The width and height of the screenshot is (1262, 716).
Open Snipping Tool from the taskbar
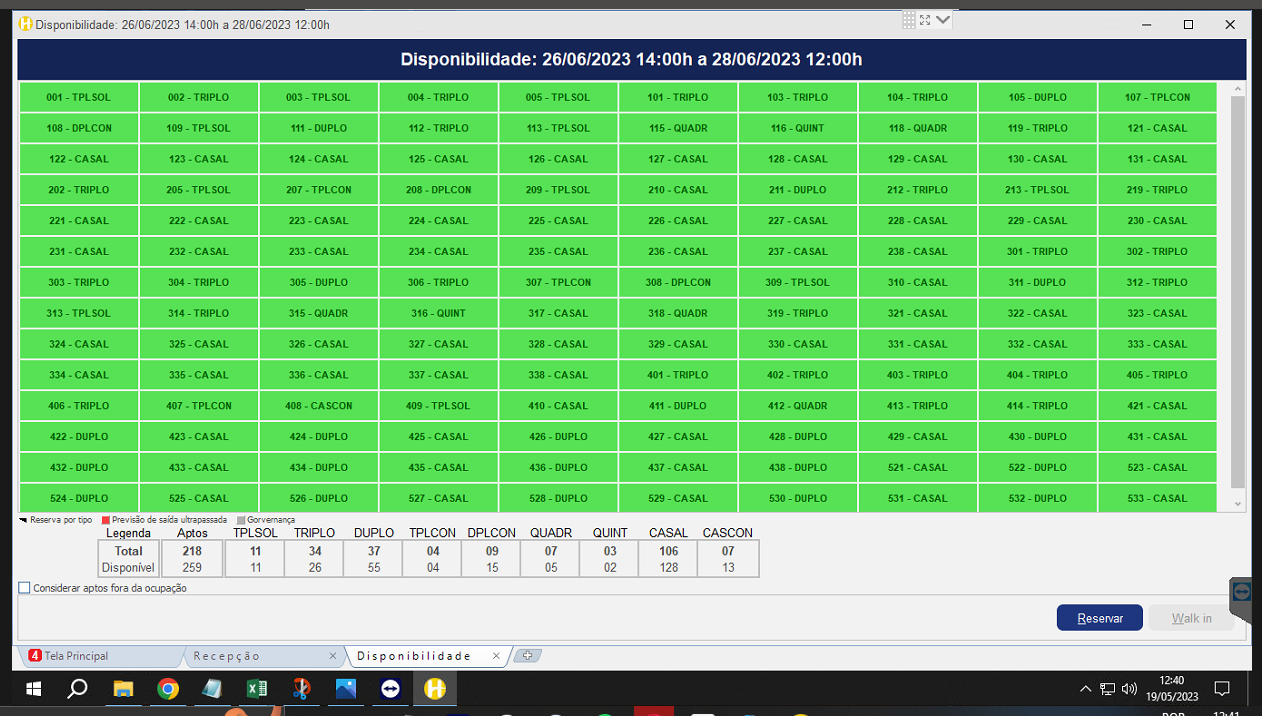click(x=301, y=689)
